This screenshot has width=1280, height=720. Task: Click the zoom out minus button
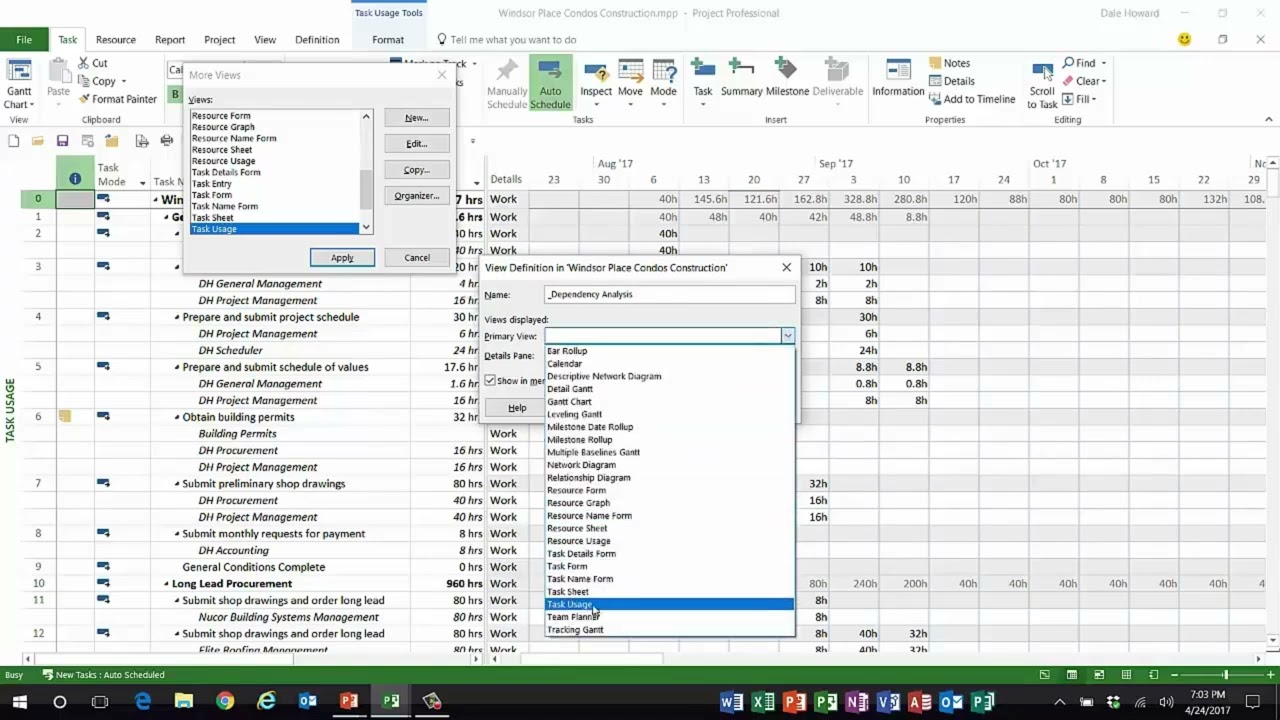(1174, 675)
